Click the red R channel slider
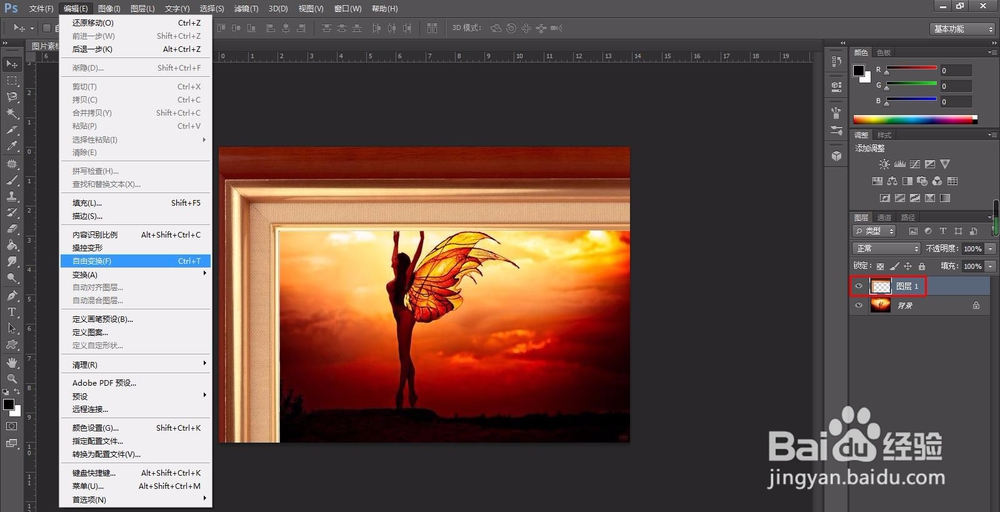Screen dimensions: 1000x512 tap(911, 68)
